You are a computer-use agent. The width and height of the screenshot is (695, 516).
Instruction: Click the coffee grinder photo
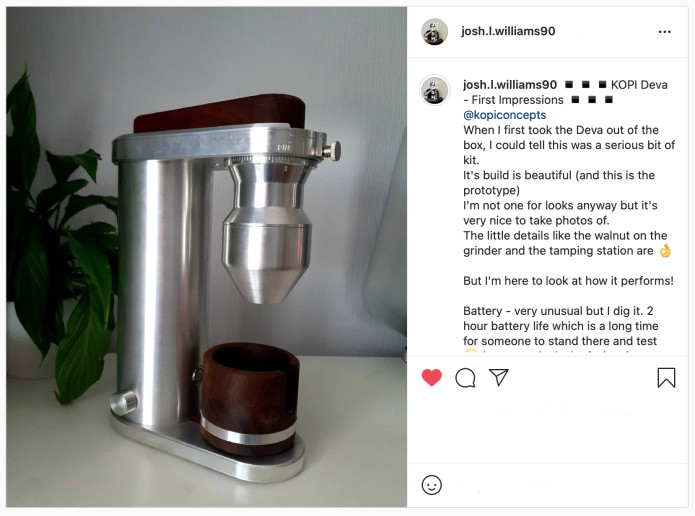coord(207,257)
